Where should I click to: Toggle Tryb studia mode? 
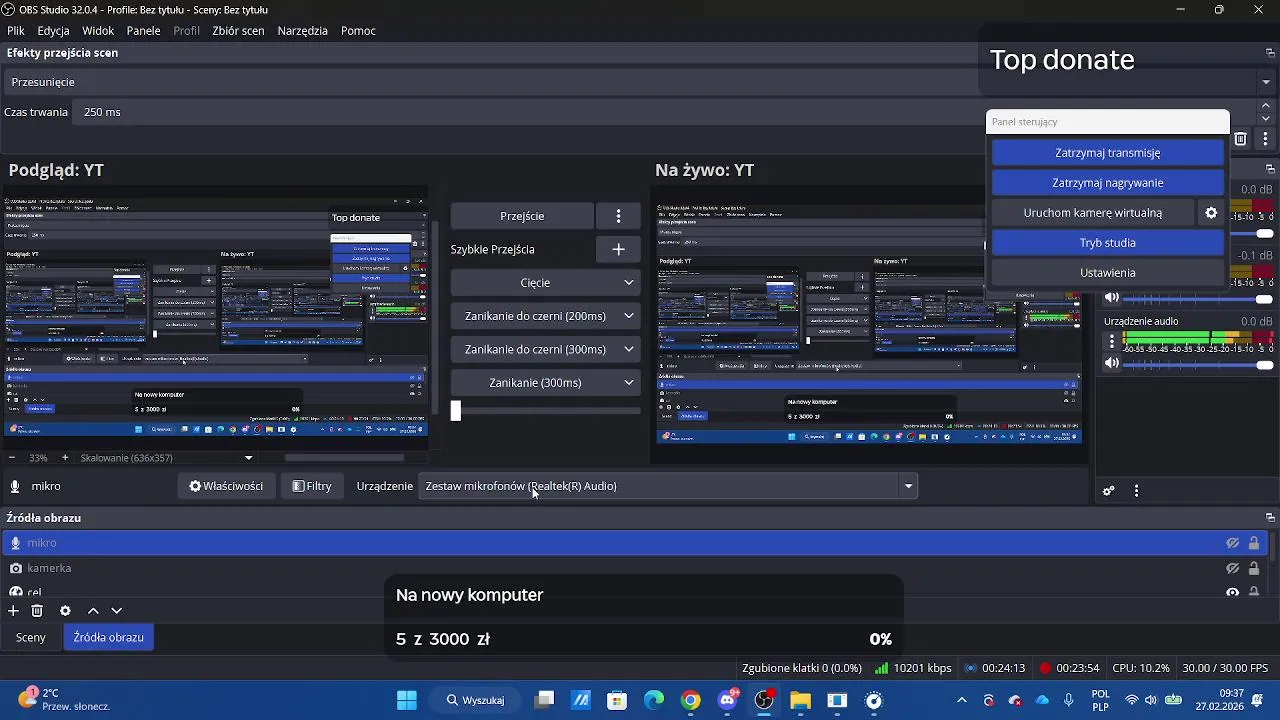[1107, 243]
